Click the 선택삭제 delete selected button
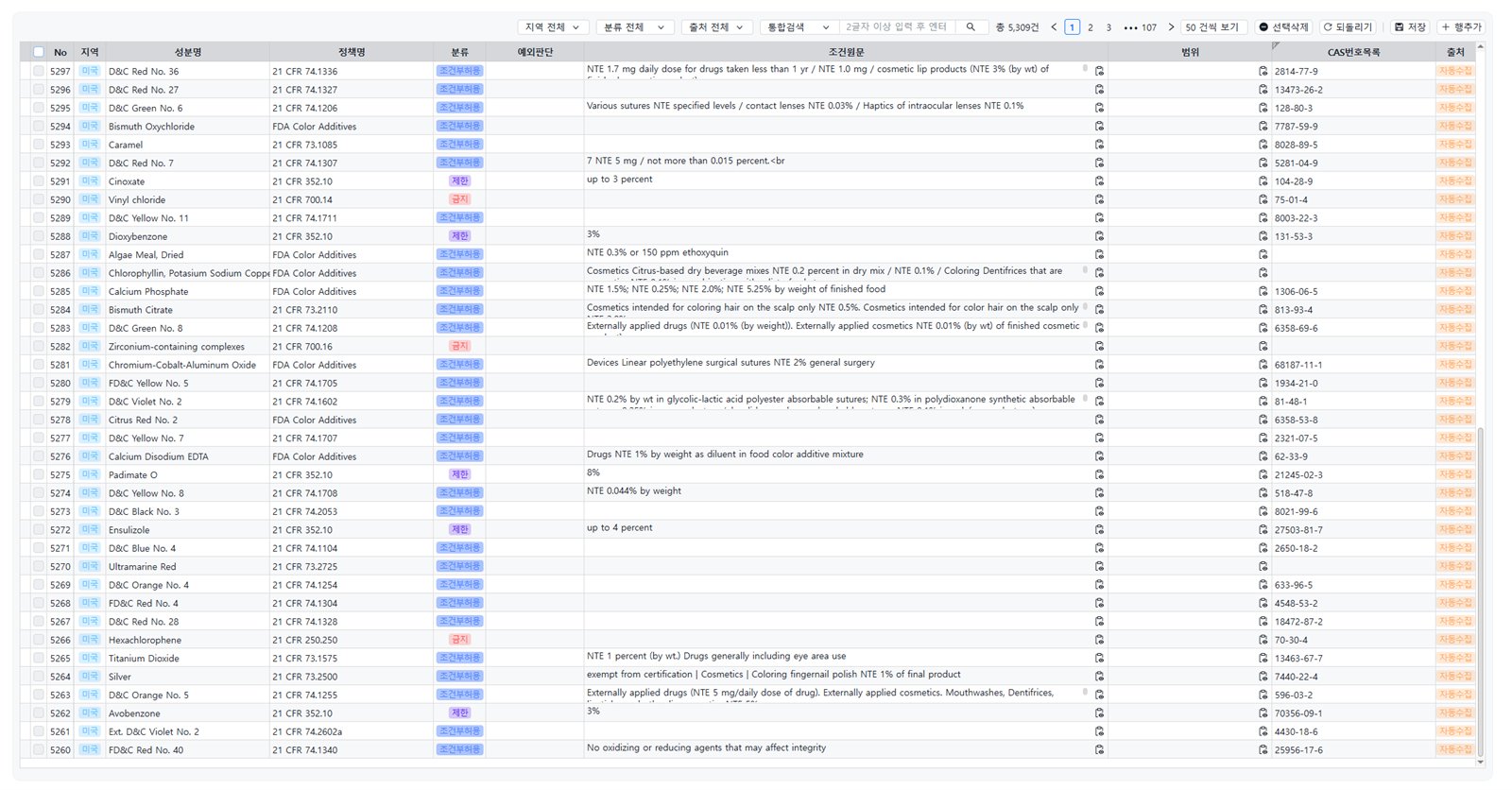1512x790 pixels. pyautogui.click(x=1283, y=27)
